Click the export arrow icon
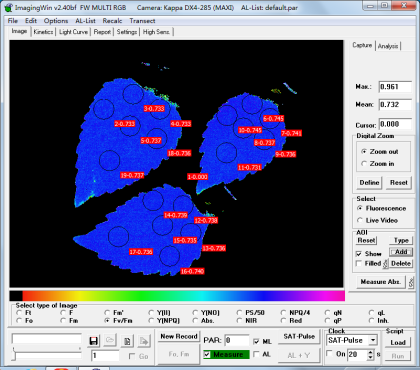Image resolution: width=420 pixels, height=370 pixels. pyautogui.click(x=144, y=341)
